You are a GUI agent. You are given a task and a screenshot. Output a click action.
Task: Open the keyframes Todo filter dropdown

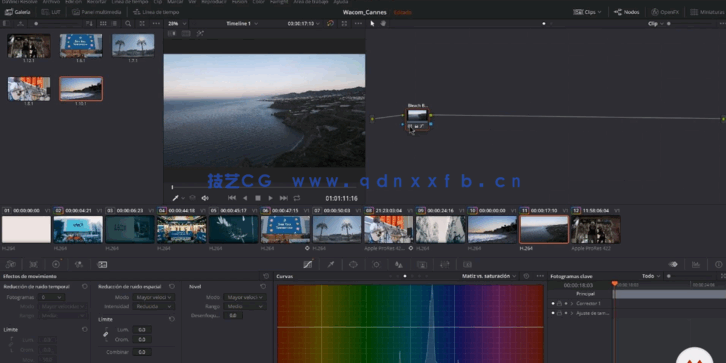[651, 276]
